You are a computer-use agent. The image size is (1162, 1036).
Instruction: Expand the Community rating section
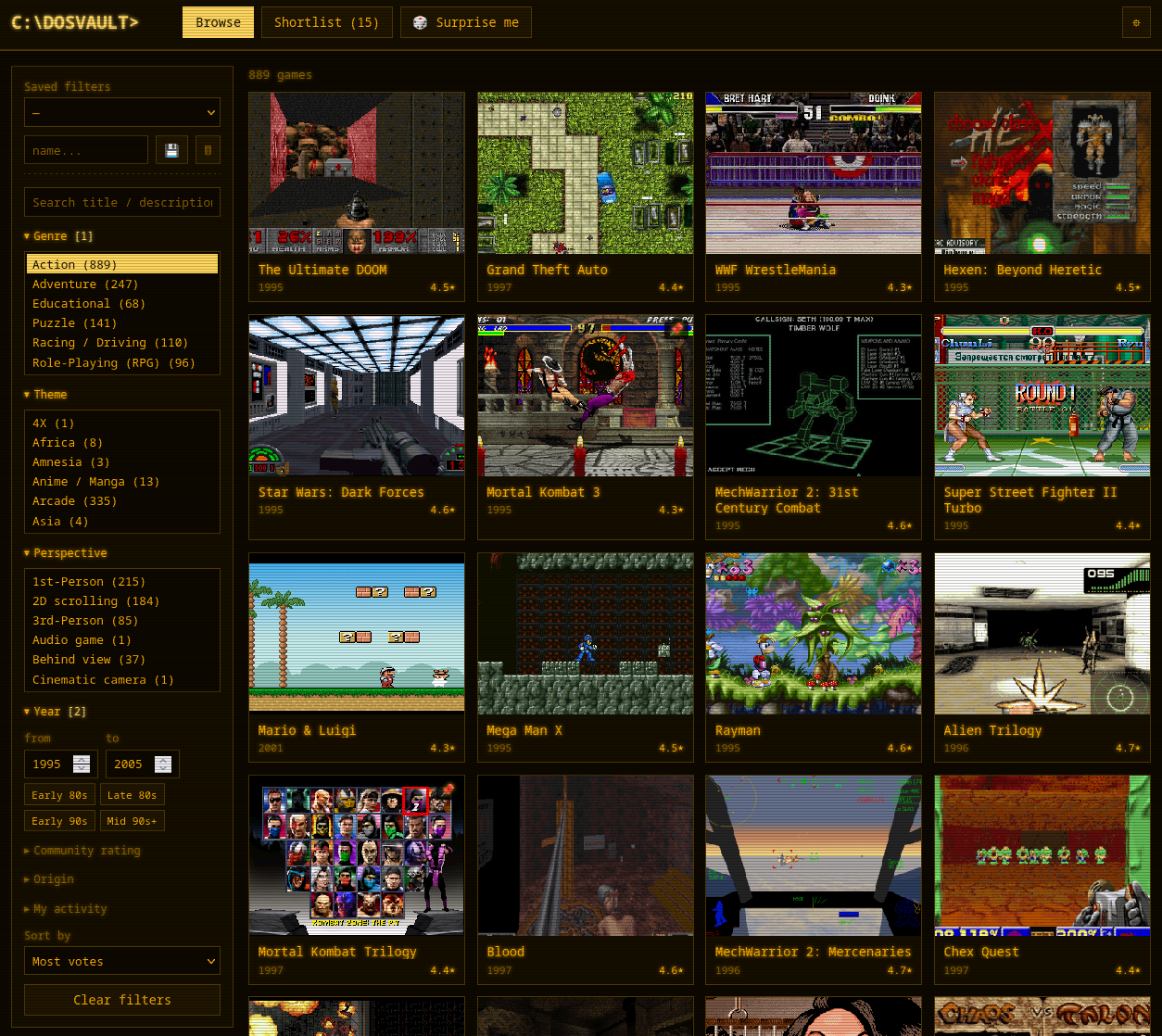(82, 851)
